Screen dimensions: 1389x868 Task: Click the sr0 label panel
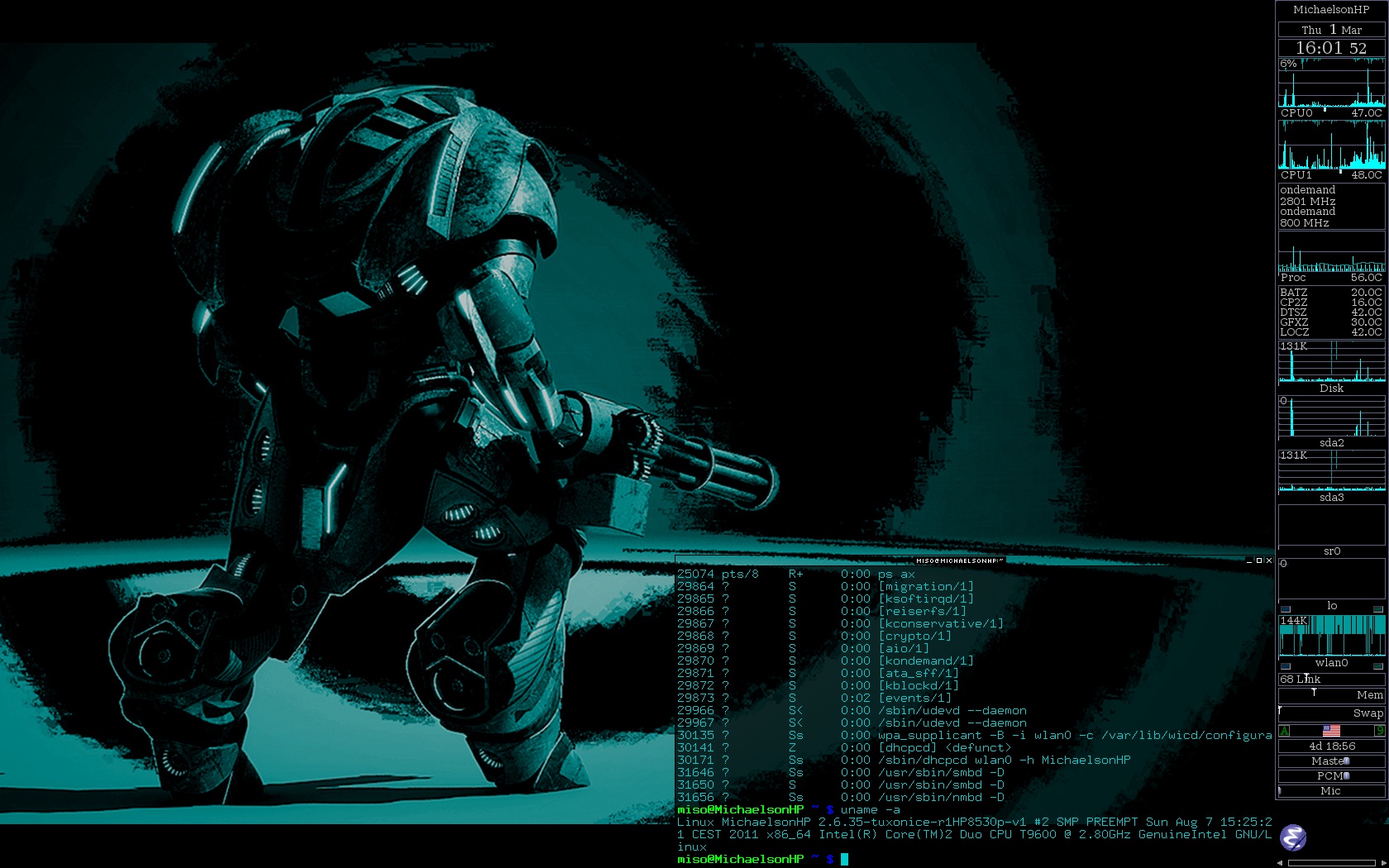[x=1331, y=551]
